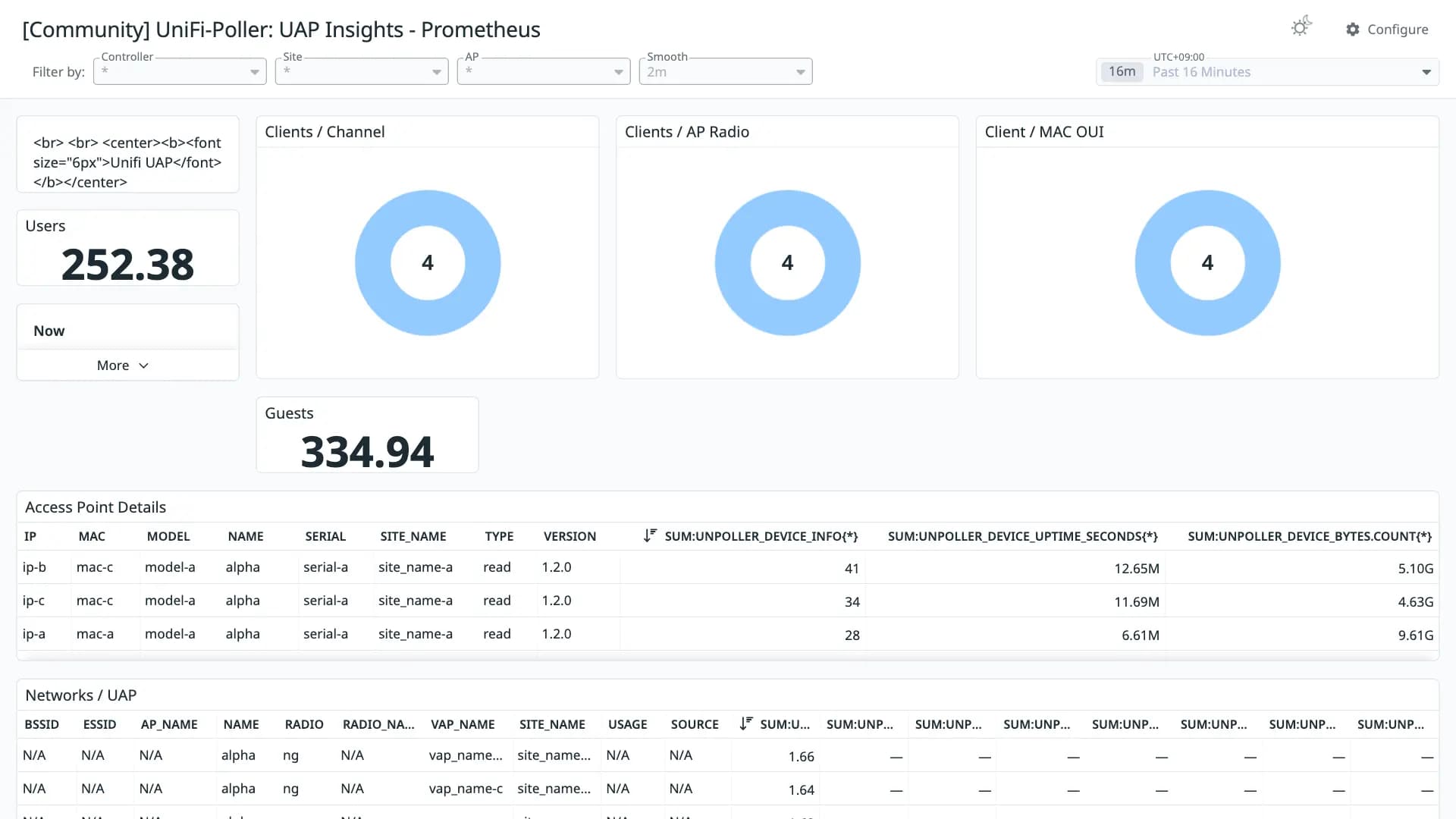Viewport: 1456px width, 819px height.
Task: Select the ip-a row cell
Action: [34, 634]
